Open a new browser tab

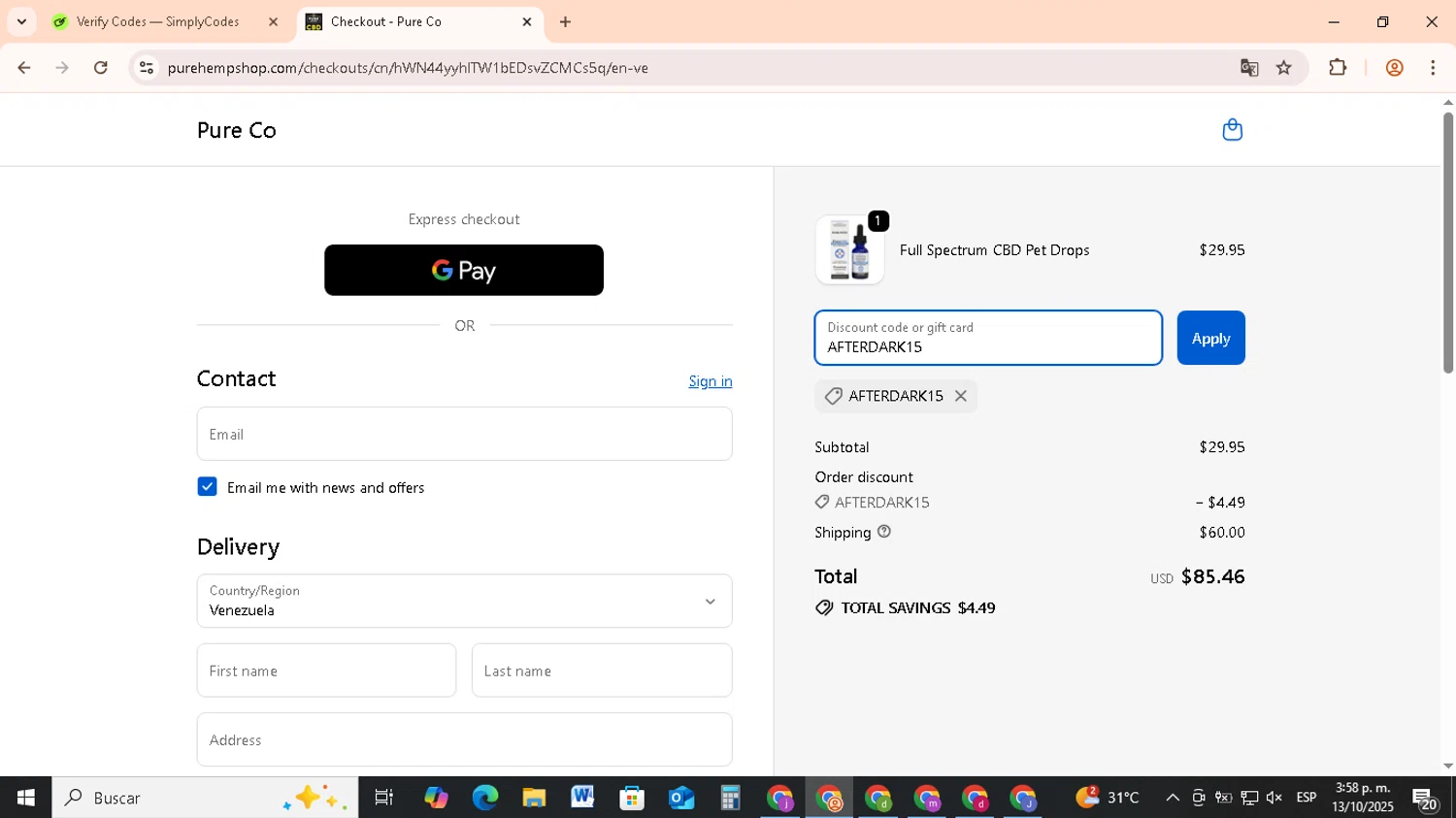[x=566, y=21]
